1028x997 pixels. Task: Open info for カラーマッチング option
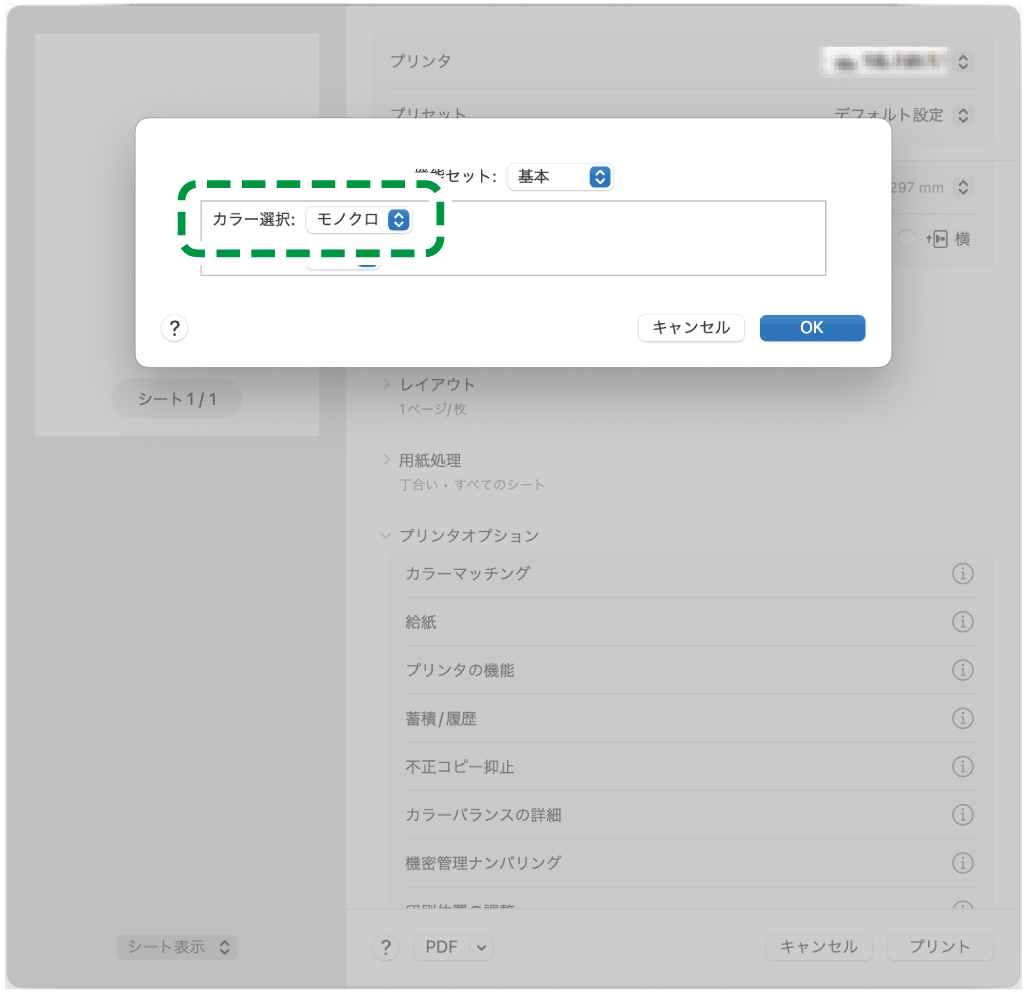(963, 574)
